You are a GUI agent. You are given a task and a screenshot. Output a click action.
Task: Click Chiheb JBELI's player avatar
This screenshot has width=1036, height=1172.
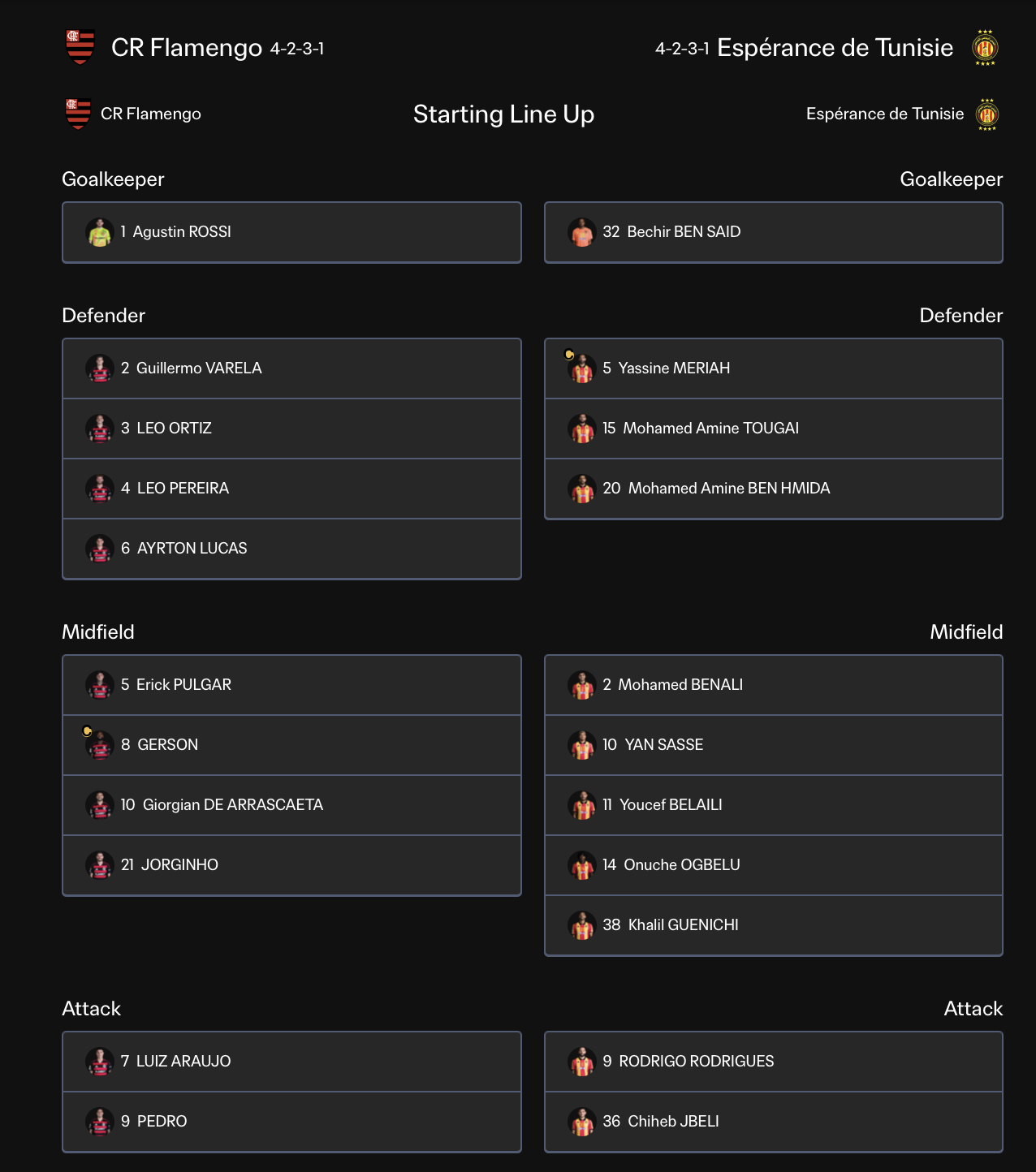coord(582,1122)
